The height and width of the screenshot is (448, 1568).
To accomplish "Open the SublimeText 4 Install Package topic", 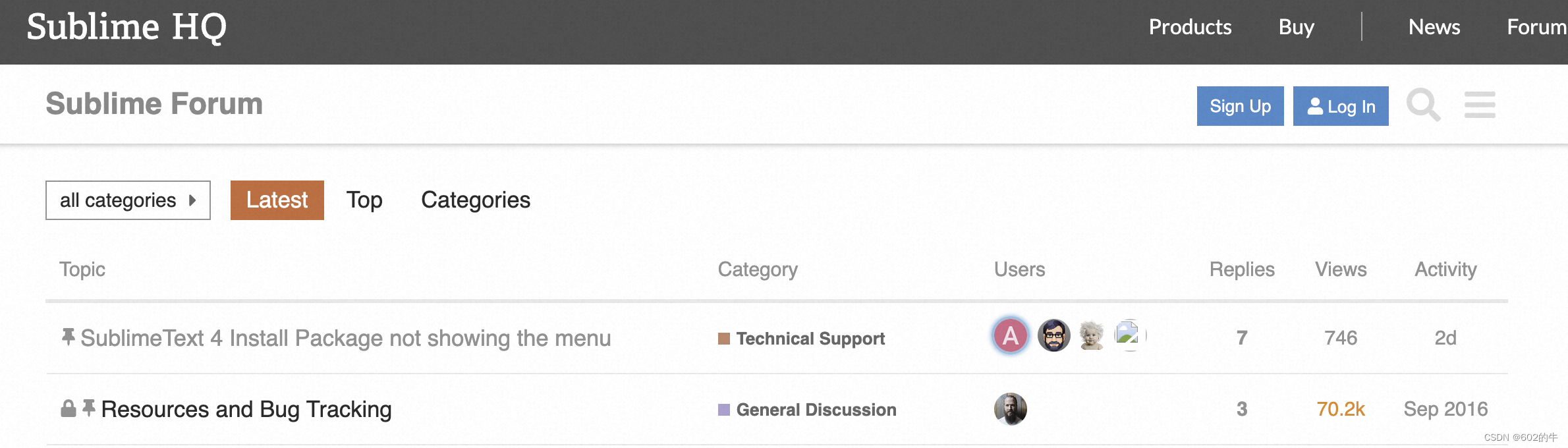I will 345,338.
